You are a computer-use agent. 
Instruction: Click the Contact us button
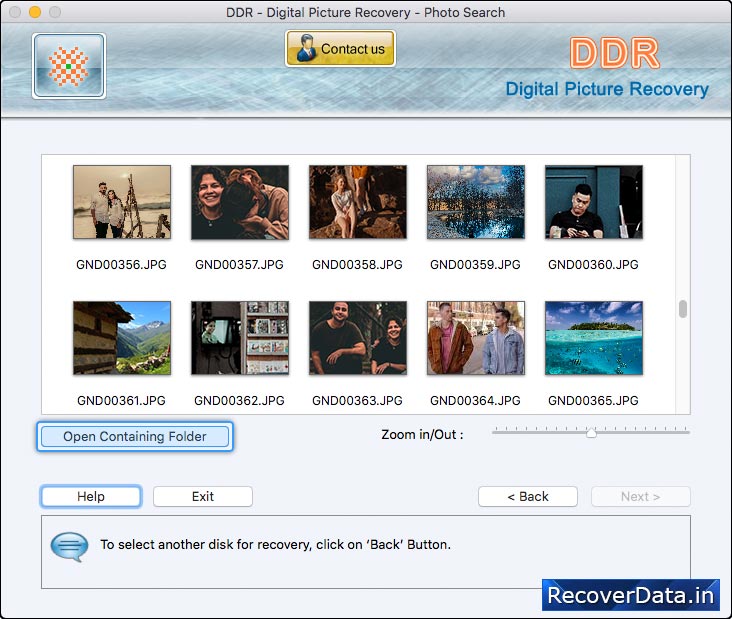click(340, 48)
